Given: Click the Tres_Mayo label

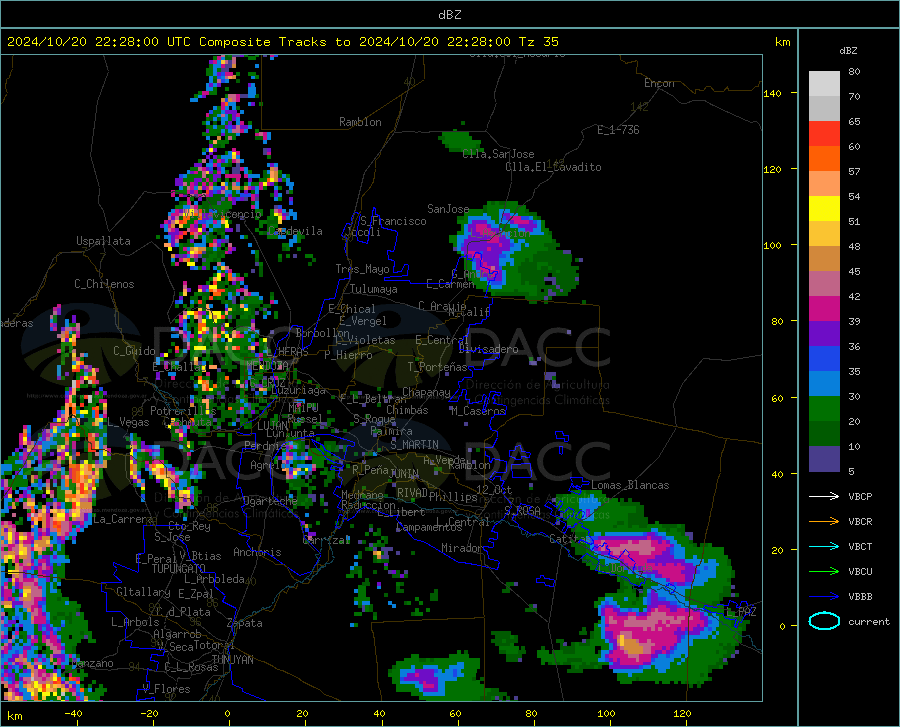Looking at the screenshot, I should [362, 269].
